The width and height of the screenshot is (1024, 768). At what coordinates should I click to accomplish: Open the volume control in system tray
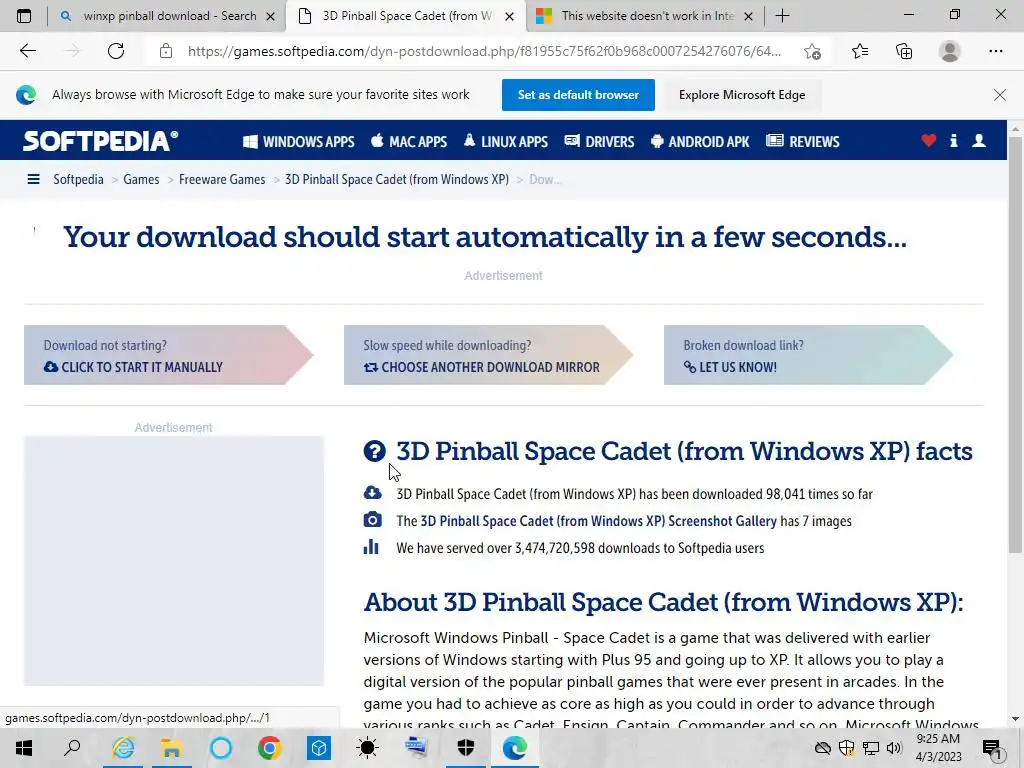894,748
